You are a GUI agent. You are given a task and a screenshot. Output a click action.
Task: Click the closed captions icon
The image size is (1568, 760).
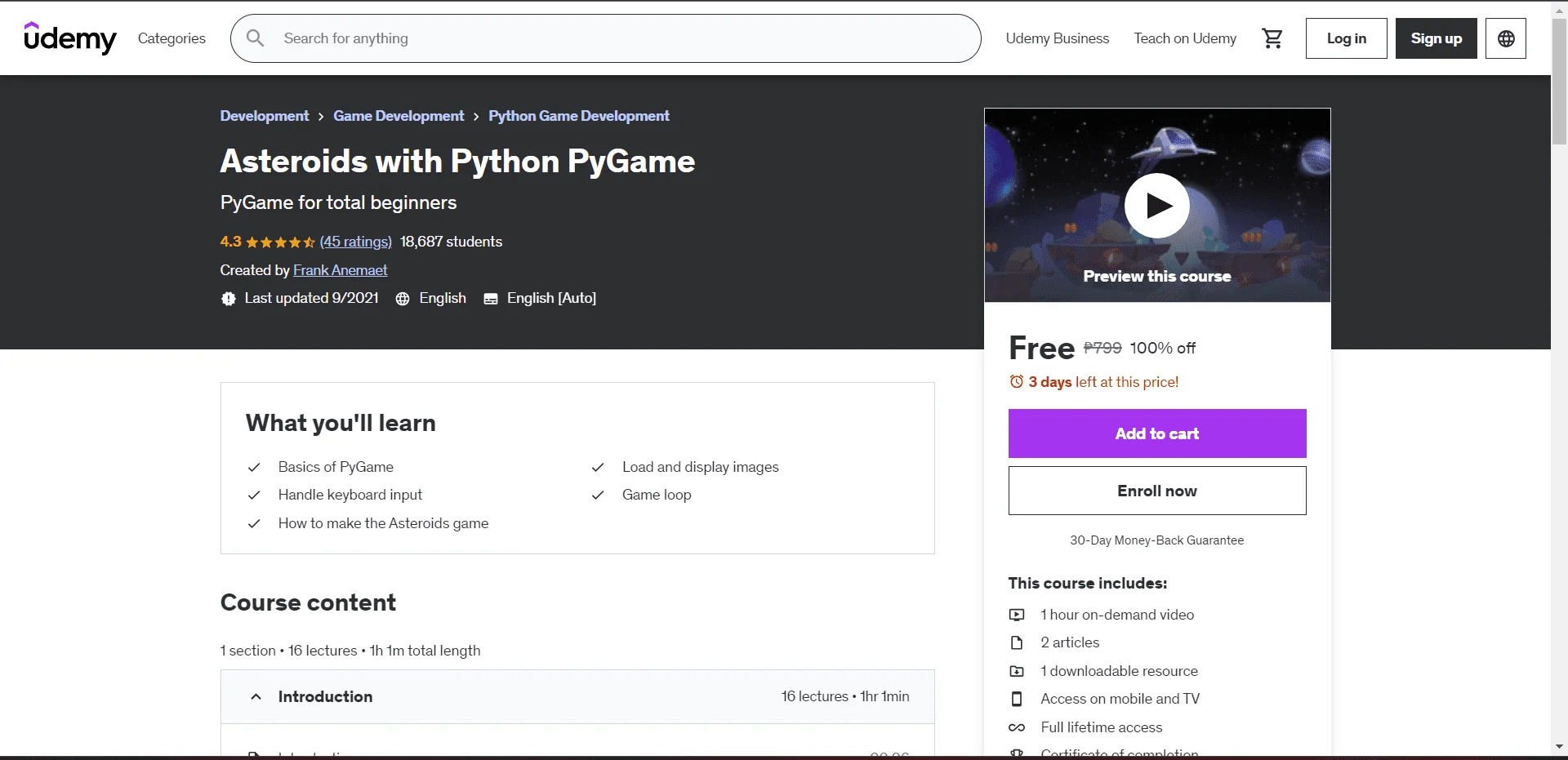click(x=491, y=299)
